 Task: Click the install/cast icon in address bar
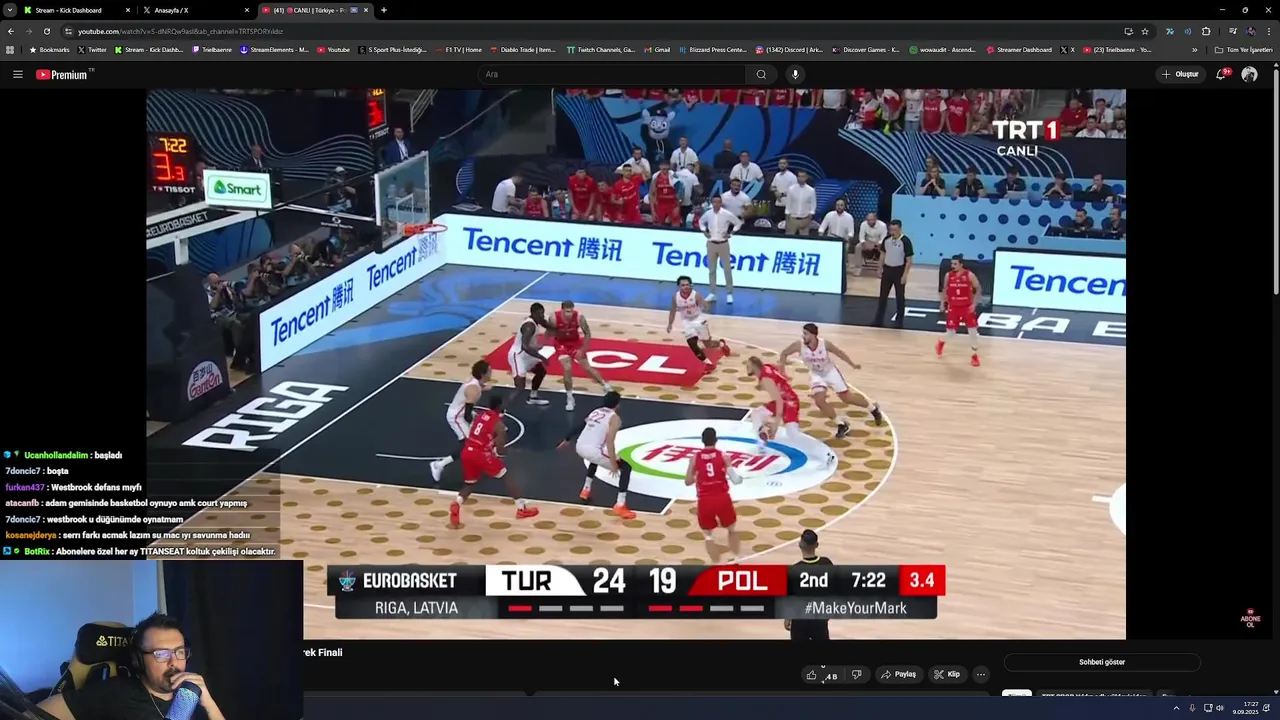(1128, 31)
